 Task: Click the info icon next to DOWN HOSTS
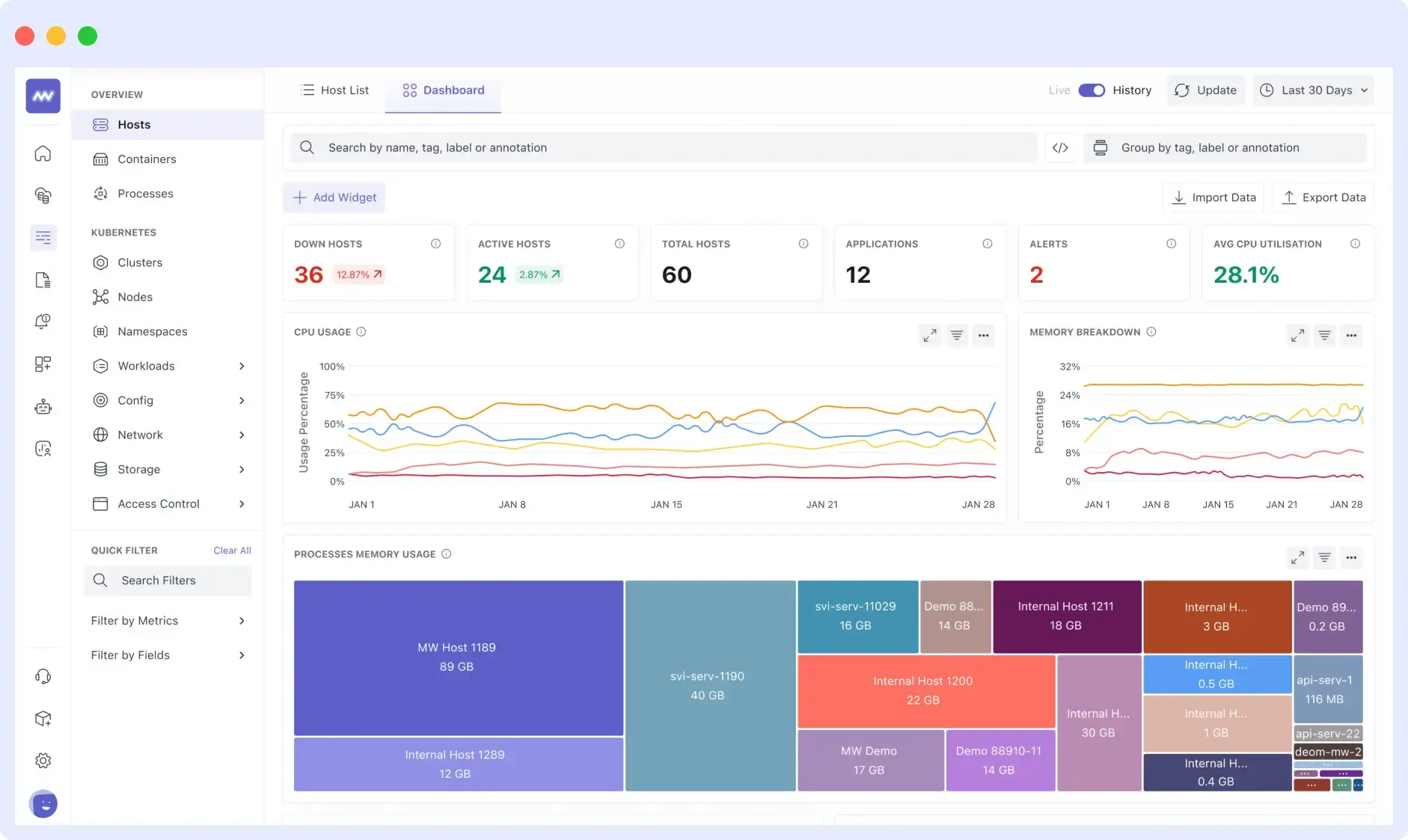tap(436, 243)
